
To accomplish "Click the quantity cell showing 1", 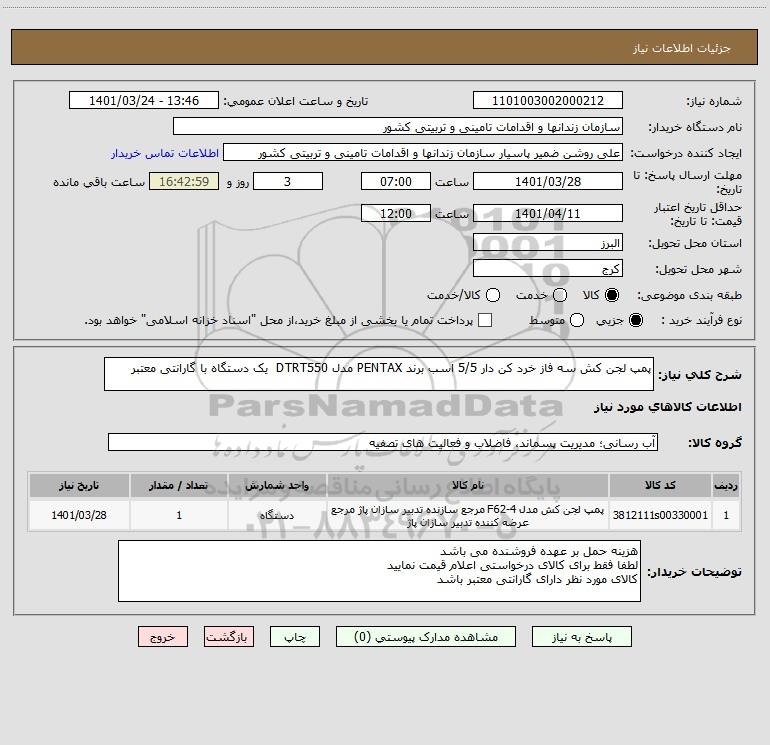I will [x=179, y=515].
